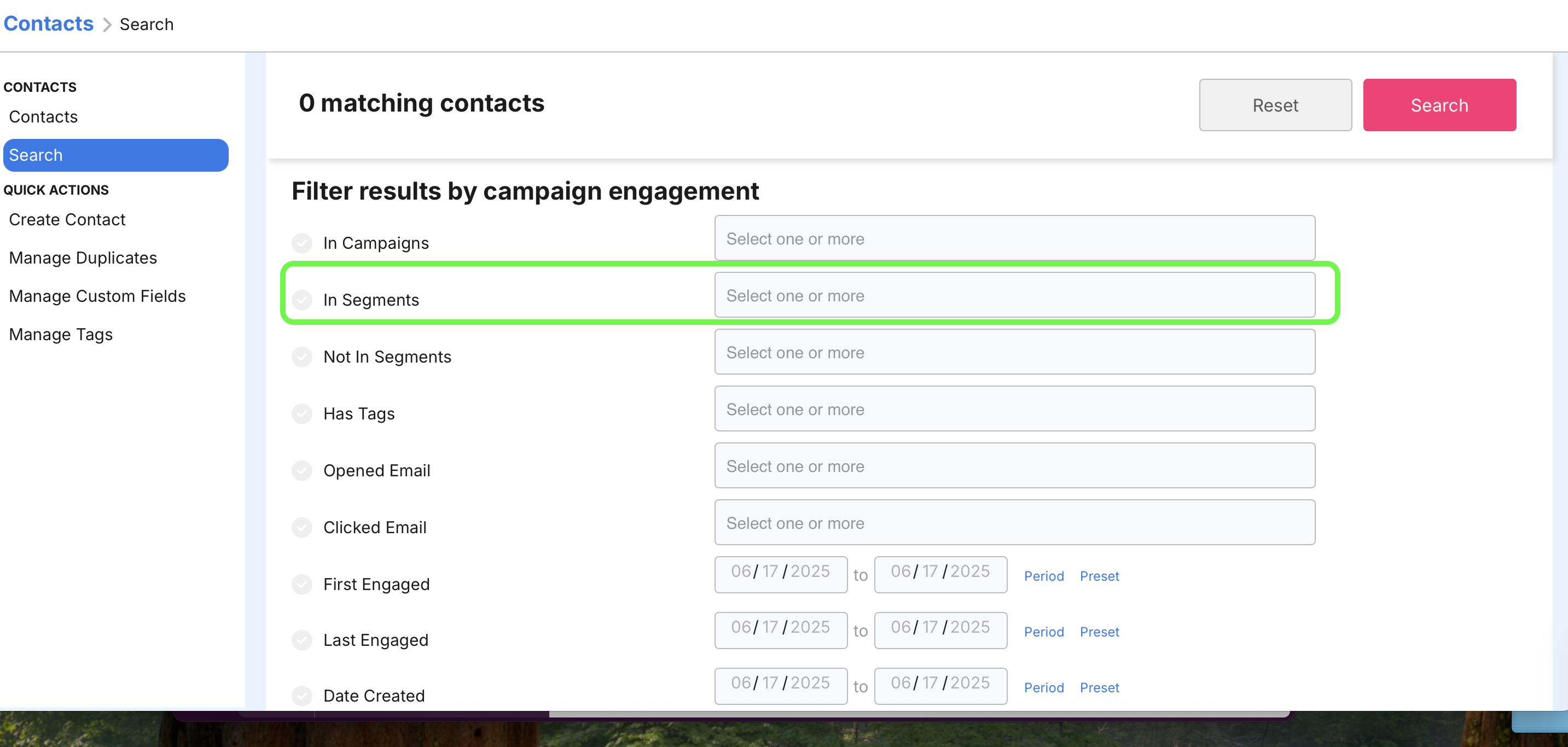Enable the First Engaged checkbox
The width and height of the screenshot is (1568, 747).
pos(302,584)
